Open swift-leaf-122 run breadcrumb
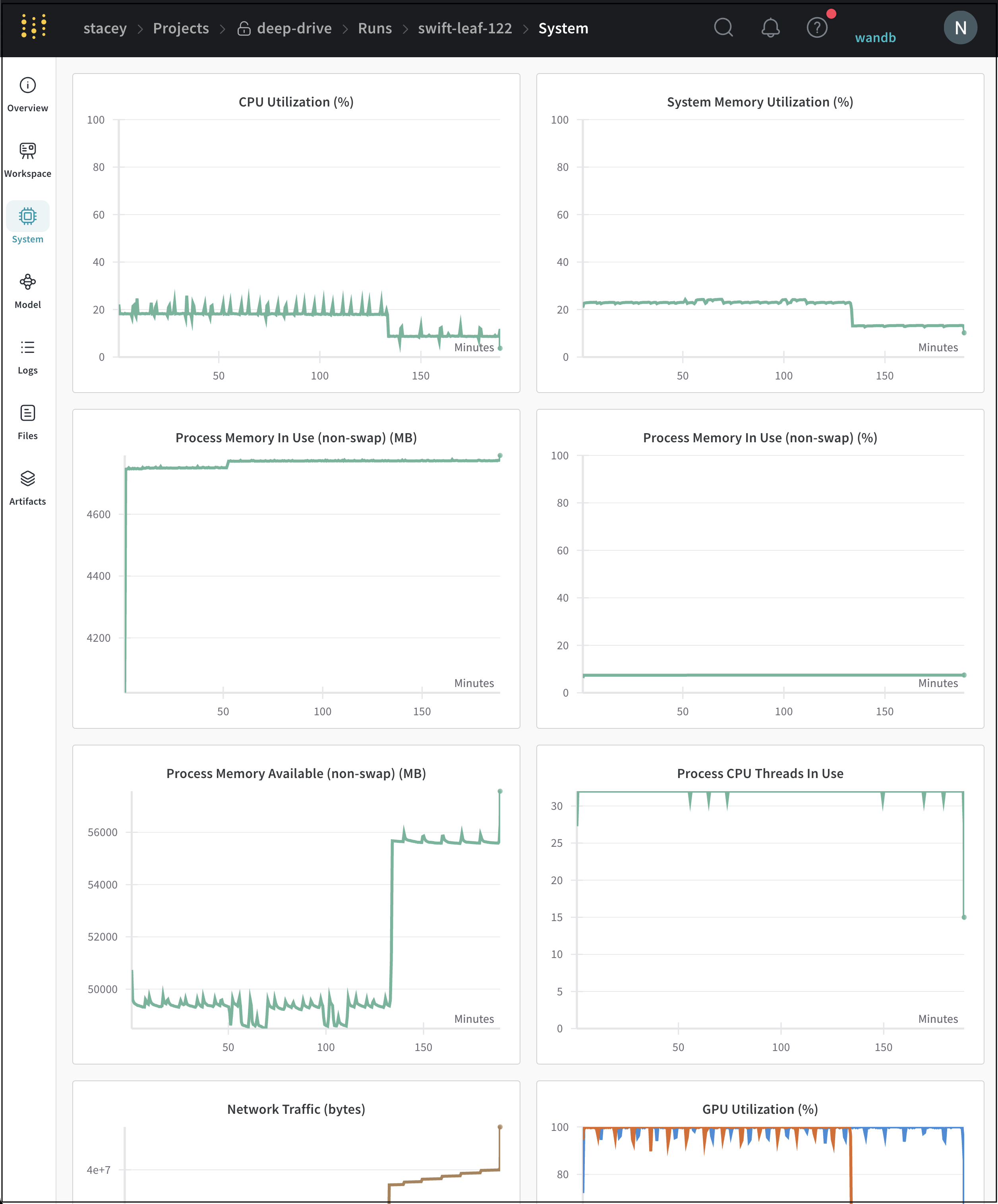The width and height of the screenshot is (998, 1204). point(464,28)
